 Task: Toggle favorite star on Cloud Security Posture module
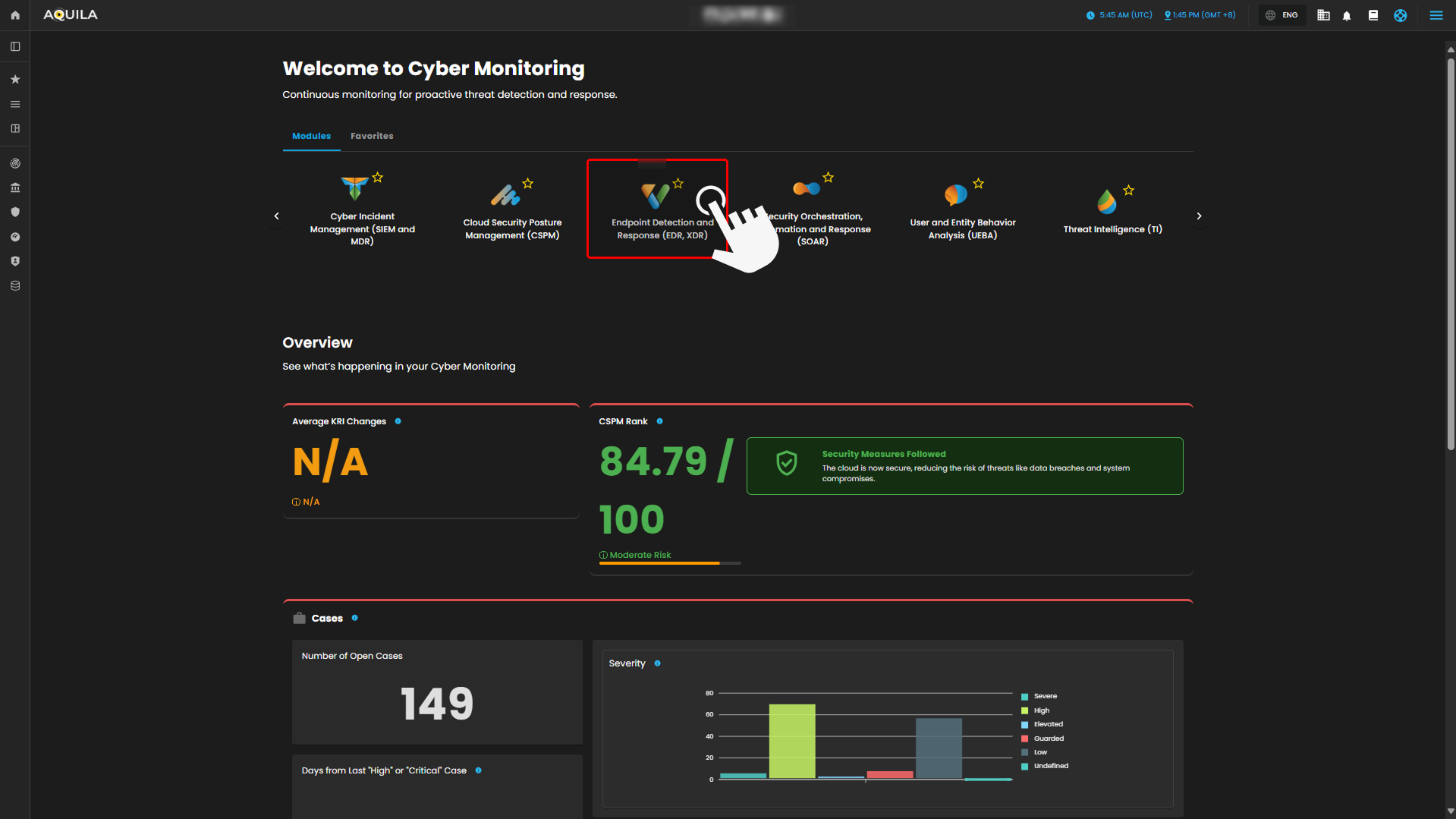pyautogui.click(x=528, y=184)
